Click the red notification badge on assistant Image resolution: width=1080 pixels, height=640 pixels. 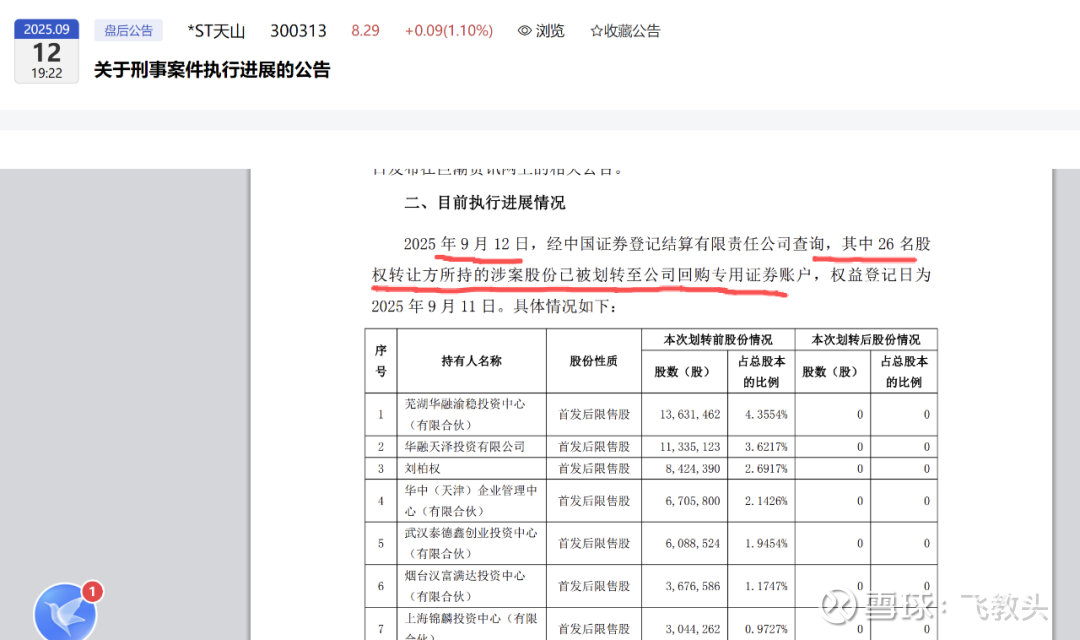92,591
